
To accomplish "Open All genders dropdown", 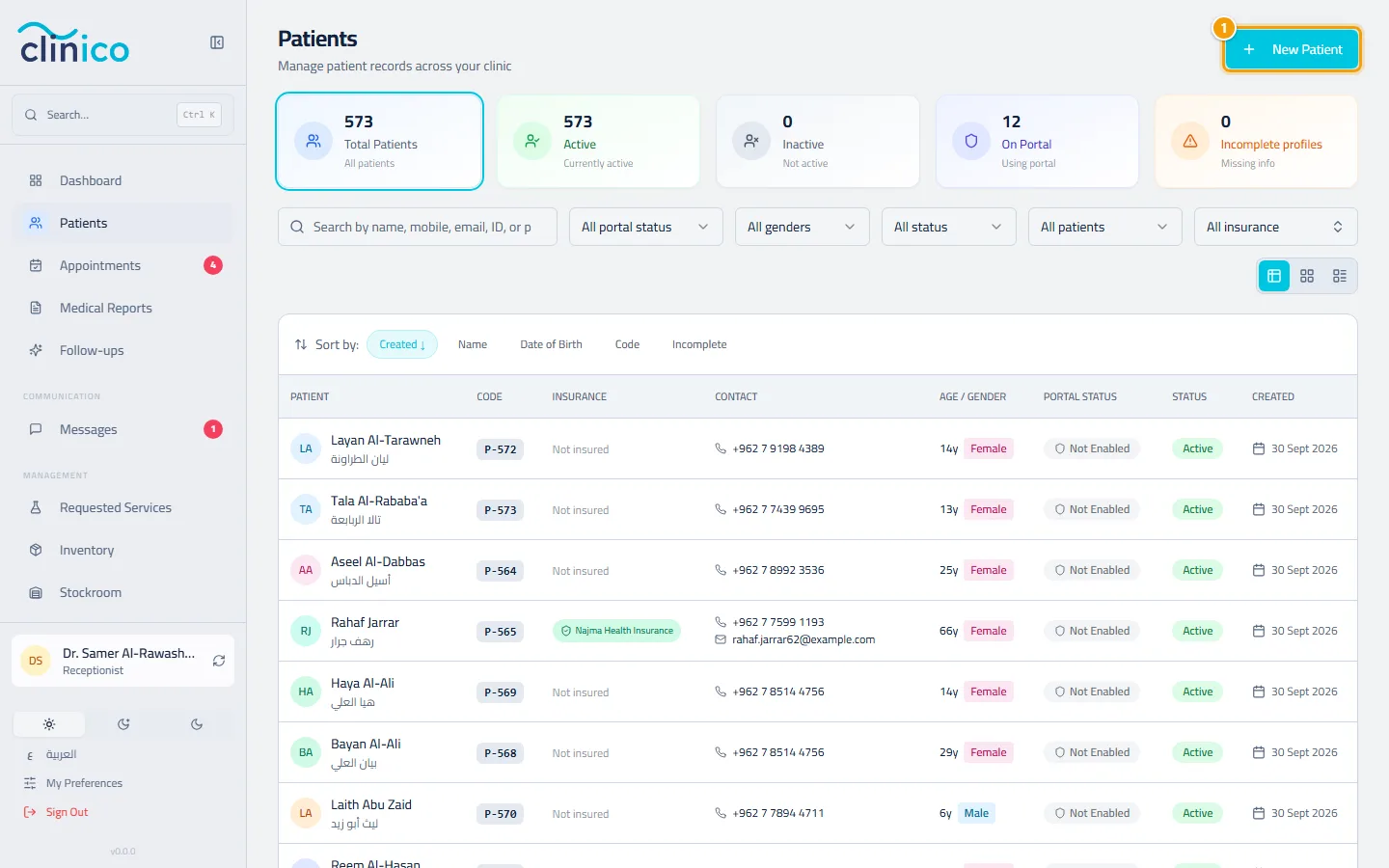I will pos(803,227).
